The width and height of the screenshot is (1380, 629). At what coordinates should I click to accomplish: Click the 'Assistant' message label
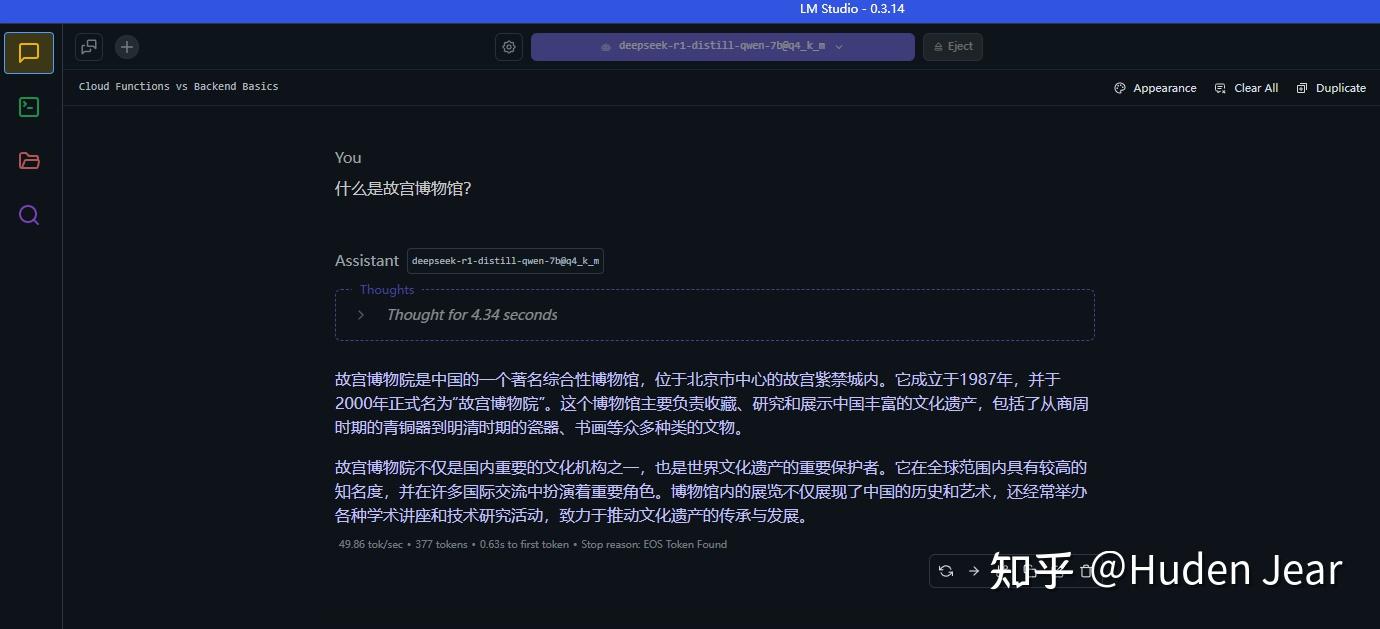[x=367, y=261]
